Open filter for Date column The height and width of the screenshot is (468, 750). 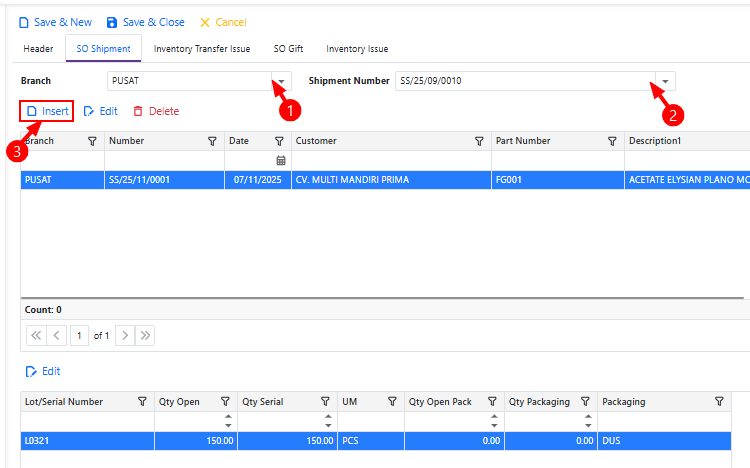(x=279, y=141)
